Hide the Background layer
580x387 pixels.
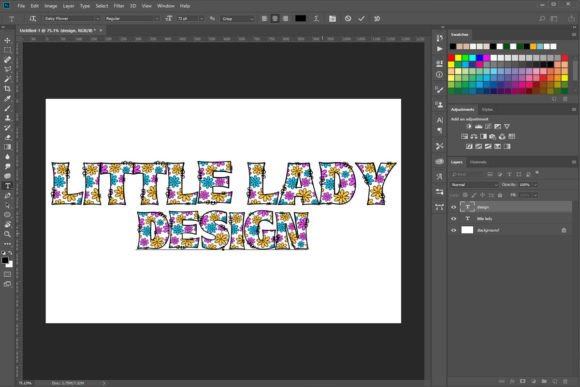tap(453, 230)
